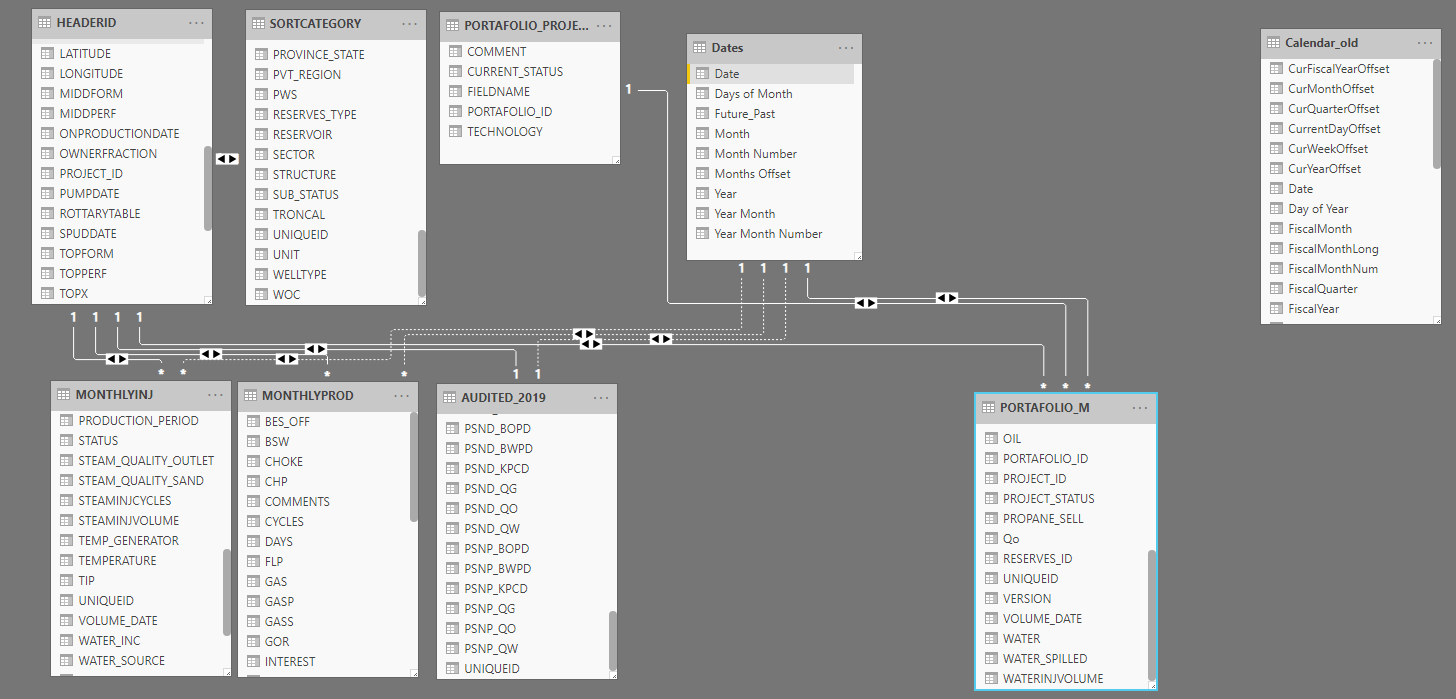The height and width of the screenshot is (699, 1456).
Task: Click the table icon beside Dates title
Action: click(699, 47)
